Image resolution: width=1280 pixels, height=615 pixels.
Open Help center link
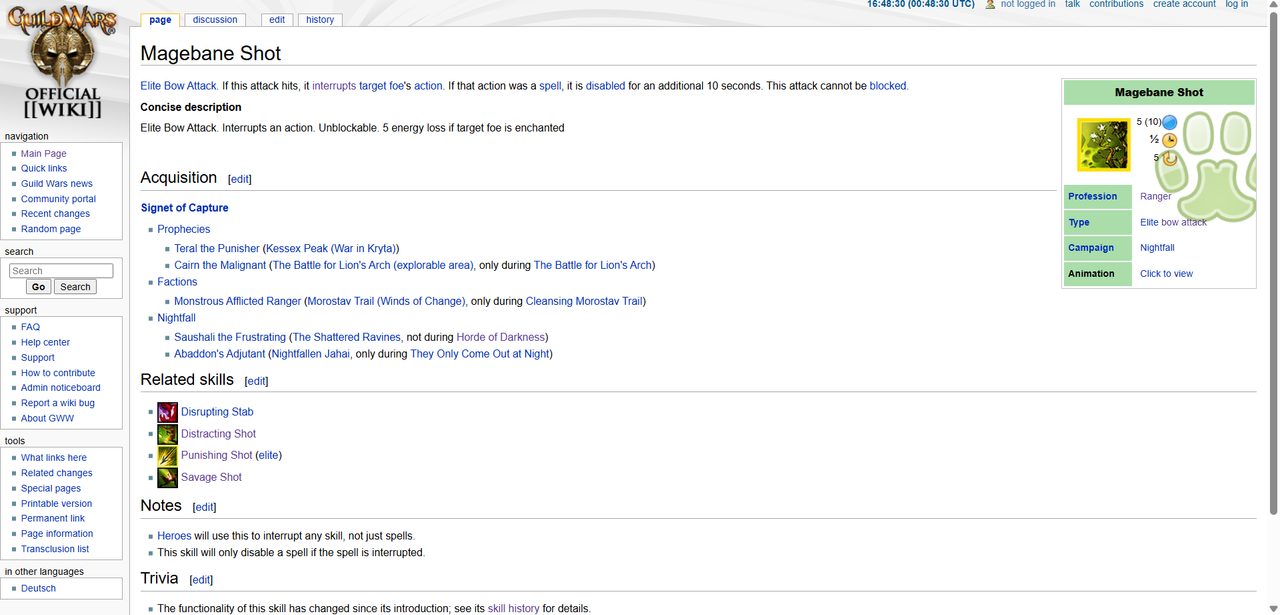(x=45, y=342)
